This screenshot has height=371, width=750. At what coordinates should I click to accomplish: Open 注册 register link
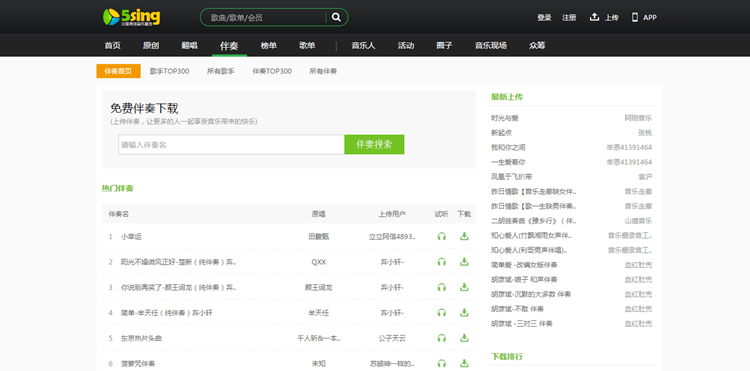tap(569, 18)
